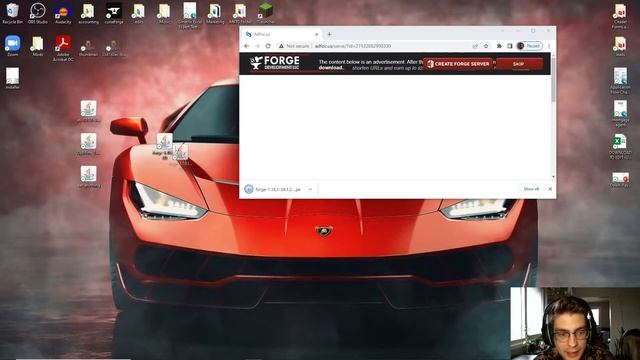Image resolution: width=640 pixels, height=360 pixels.
Task: Close the AdFocus tab
Action: tap(316, 34)
